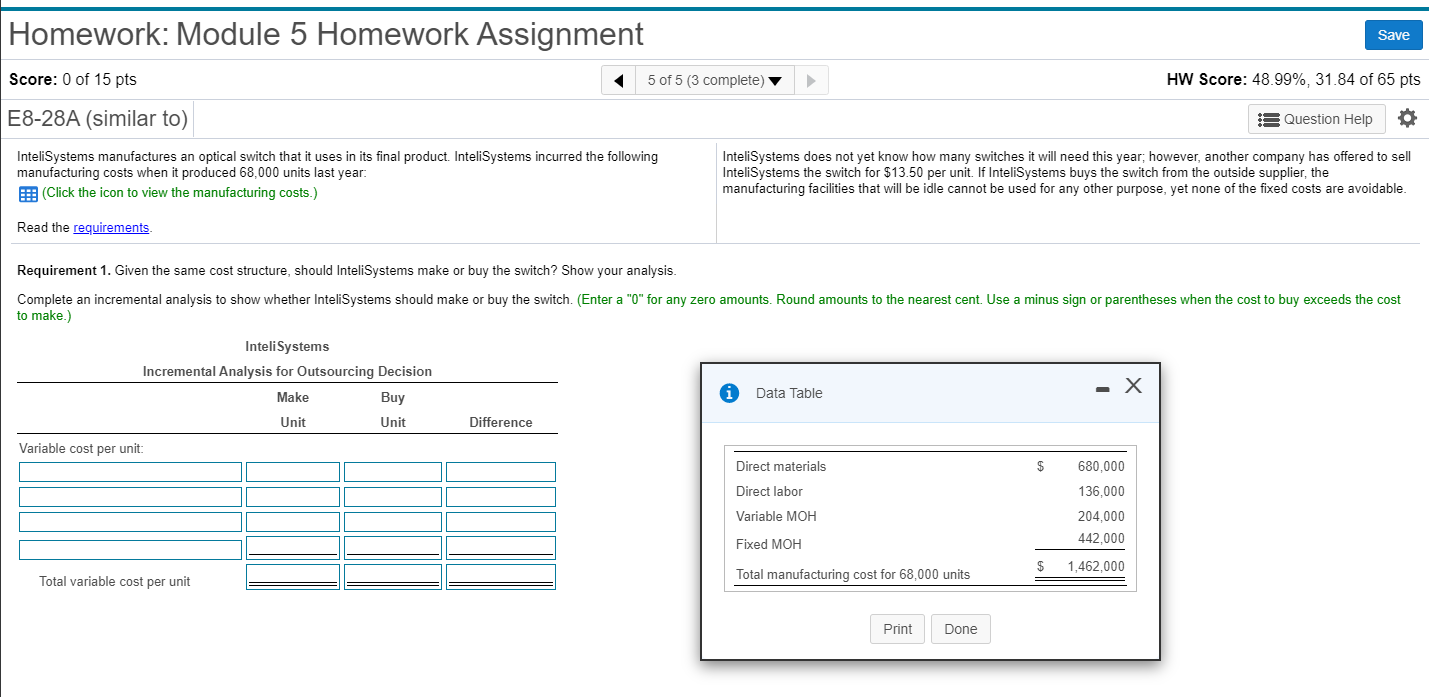
Task: Click second row Difference input
Action: [x=501, y=496]
